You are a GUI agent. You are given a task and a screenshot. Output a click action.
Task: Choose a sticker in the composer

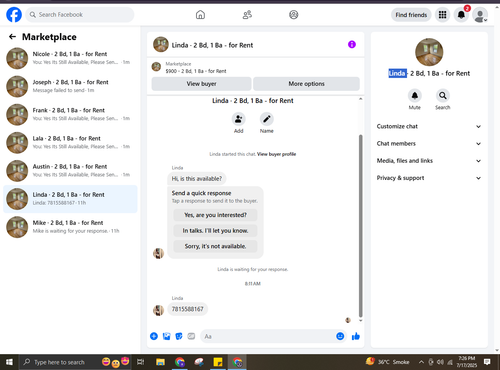179,336
